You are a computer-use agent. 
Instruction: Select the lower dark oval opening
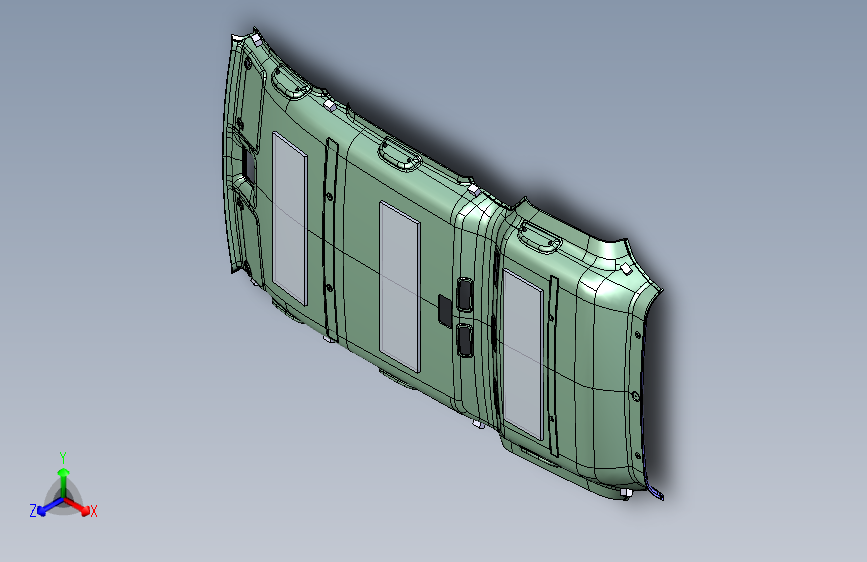(x=464, y=340)
